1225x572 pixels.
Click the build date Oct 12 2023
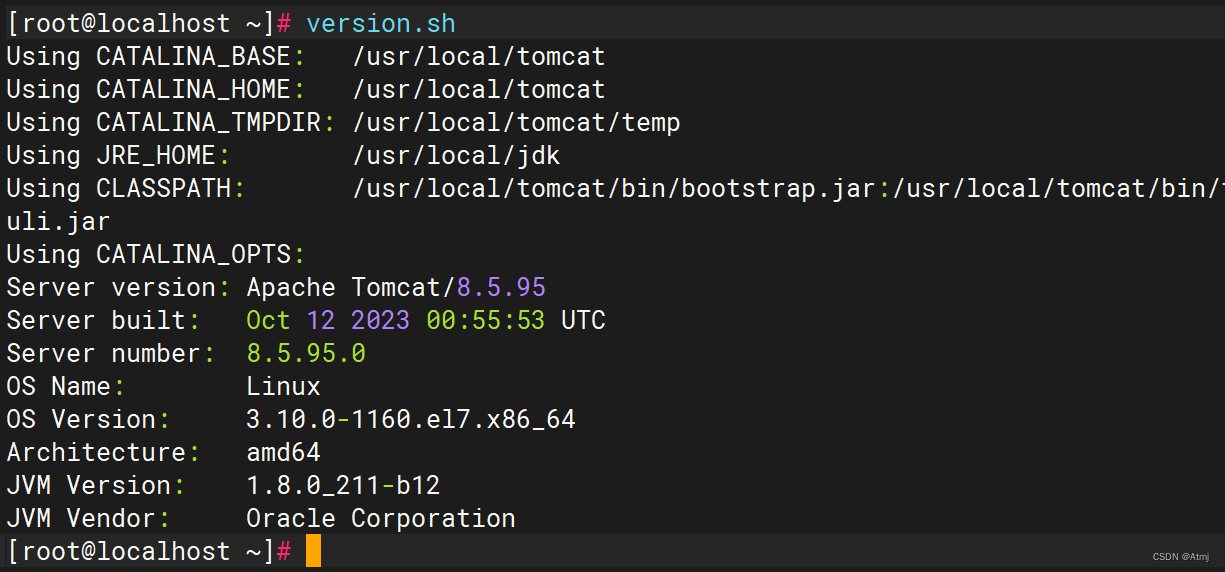(x=328, y=320)
